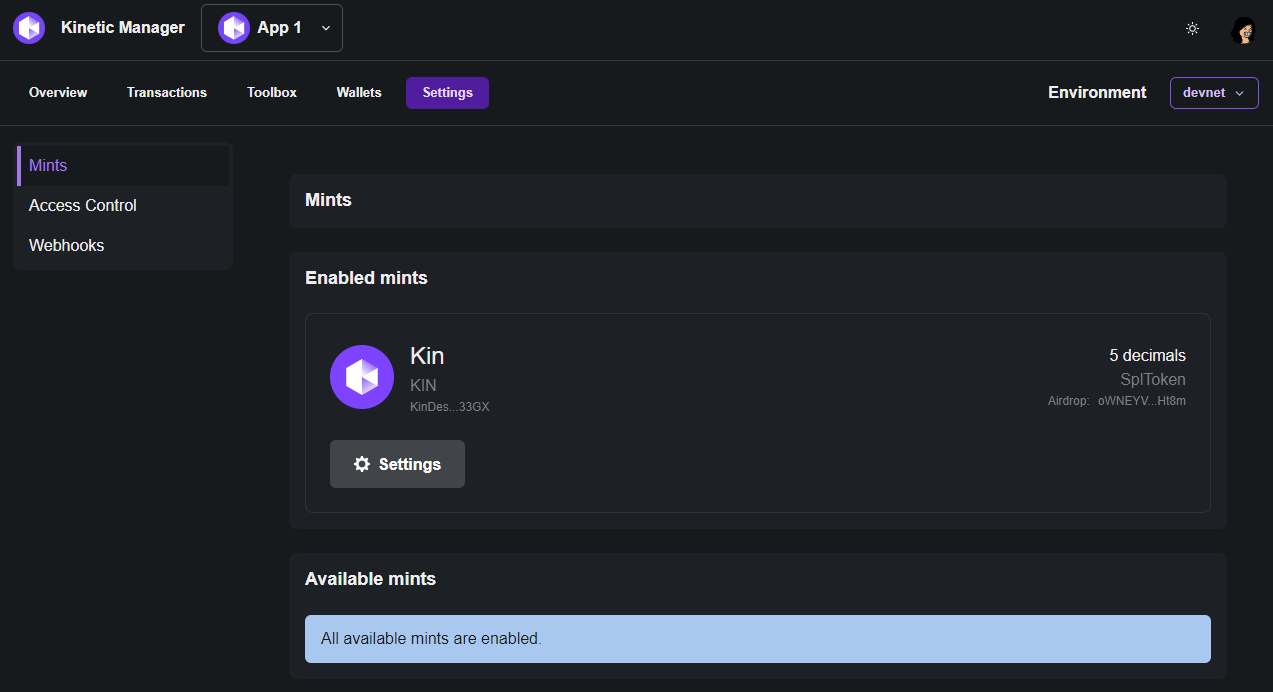Screen dimensions: 1273x692
Task: Navigate to the Wallets tab
Action: (x=358, y=92)
